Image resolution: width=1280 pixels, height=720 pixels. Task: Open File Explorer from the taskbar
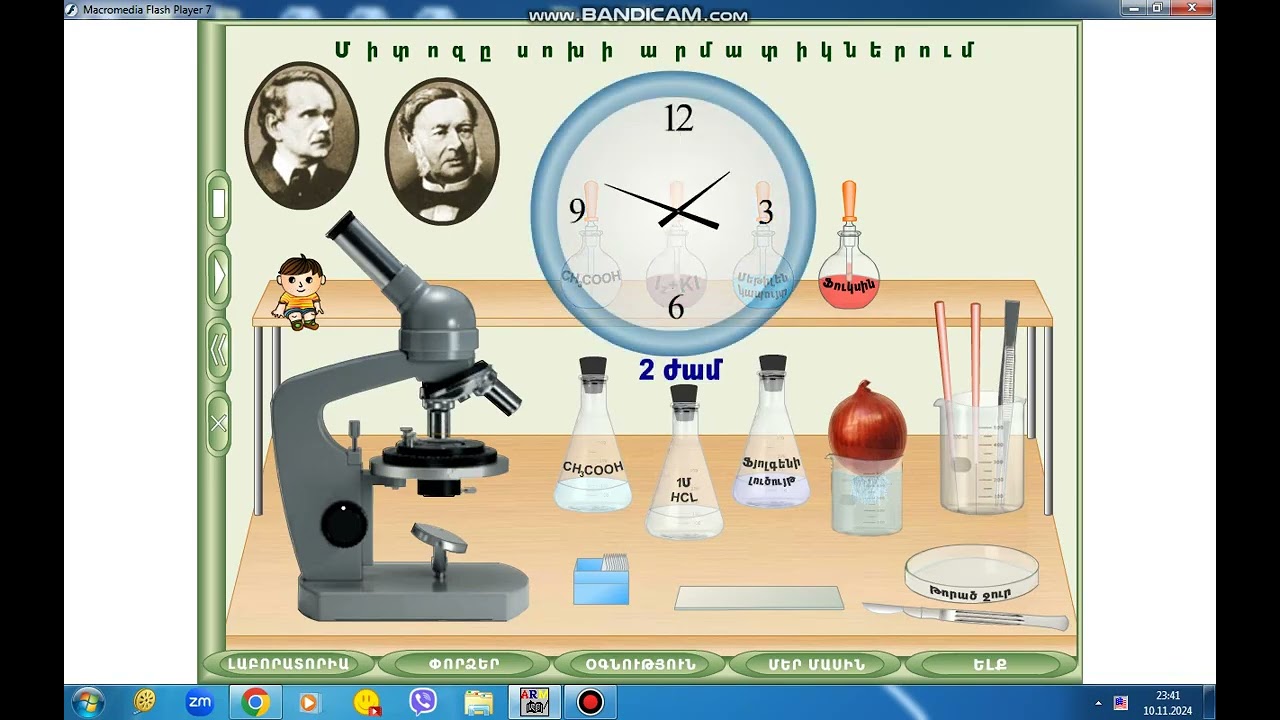tap(479, 702)
